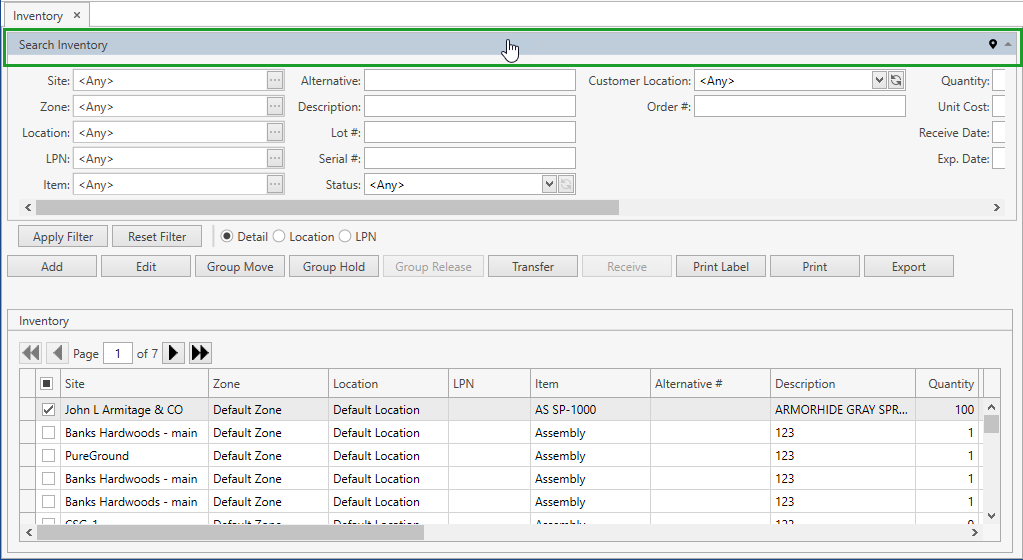
Task: Click the Apply Filter button
Action: click(x=63, y=237)
